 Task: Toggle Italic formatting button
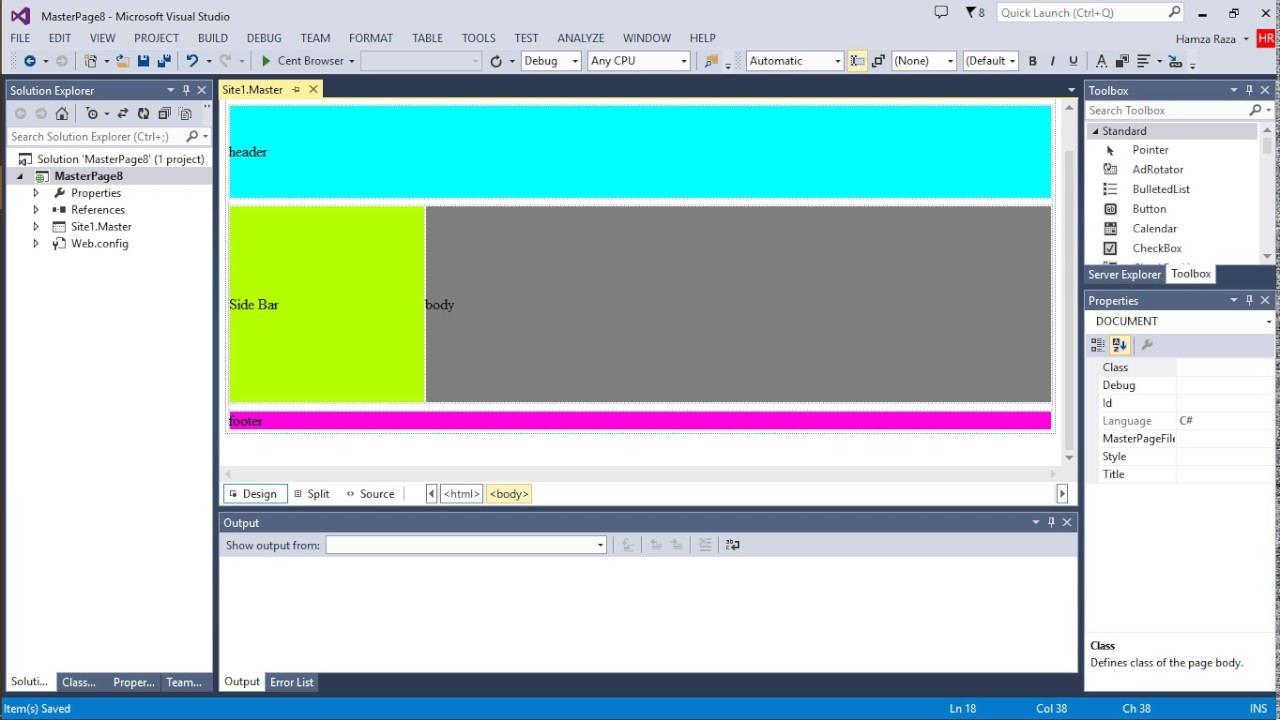[x=1053, y=61]
